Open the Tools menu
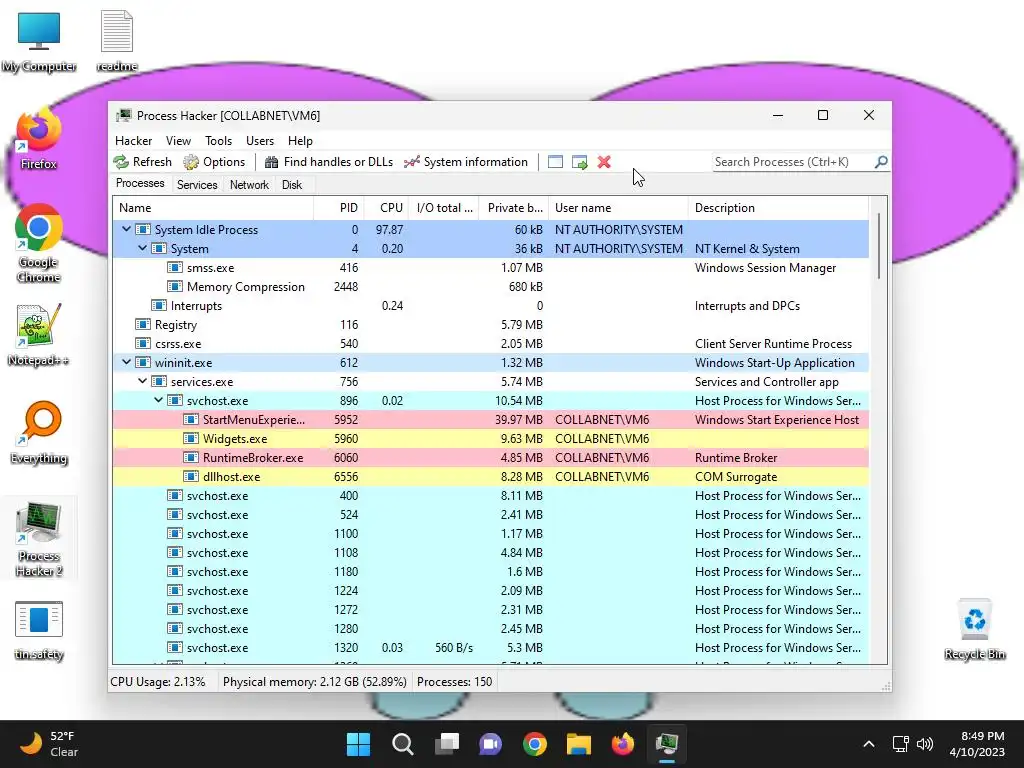 pos(218,140)
